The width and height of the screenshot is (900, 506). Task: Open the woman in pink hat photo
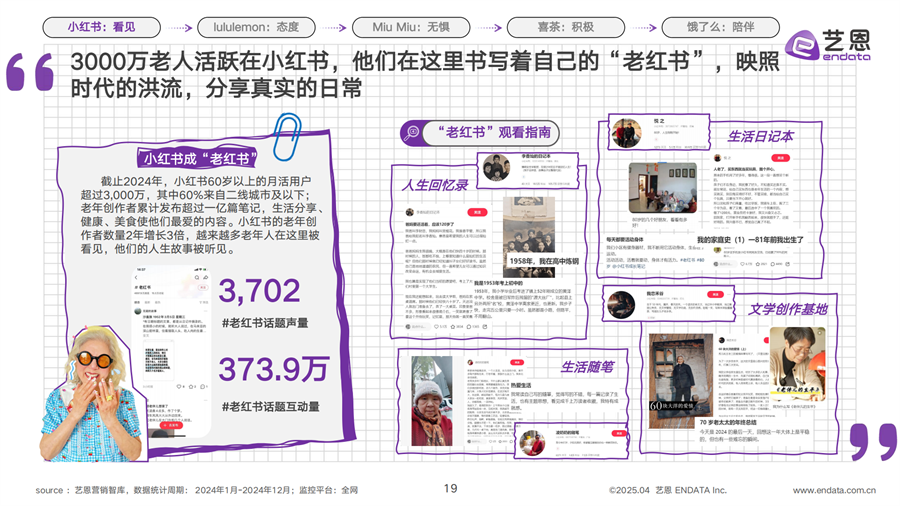tap(432, 401)
